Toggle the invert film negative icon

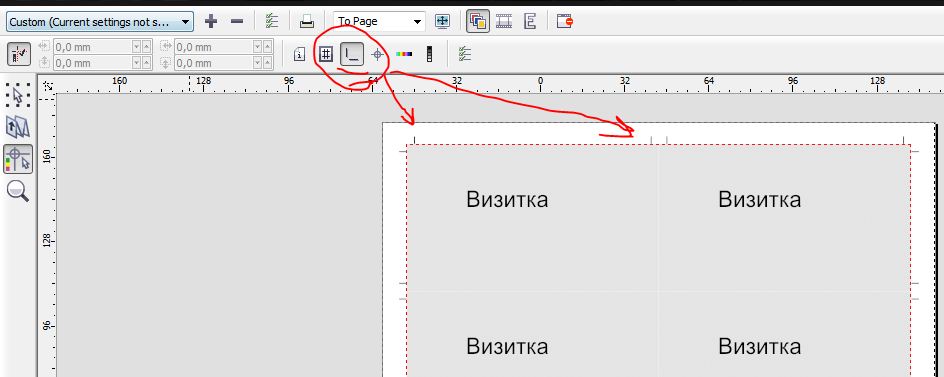coord(504,22)
